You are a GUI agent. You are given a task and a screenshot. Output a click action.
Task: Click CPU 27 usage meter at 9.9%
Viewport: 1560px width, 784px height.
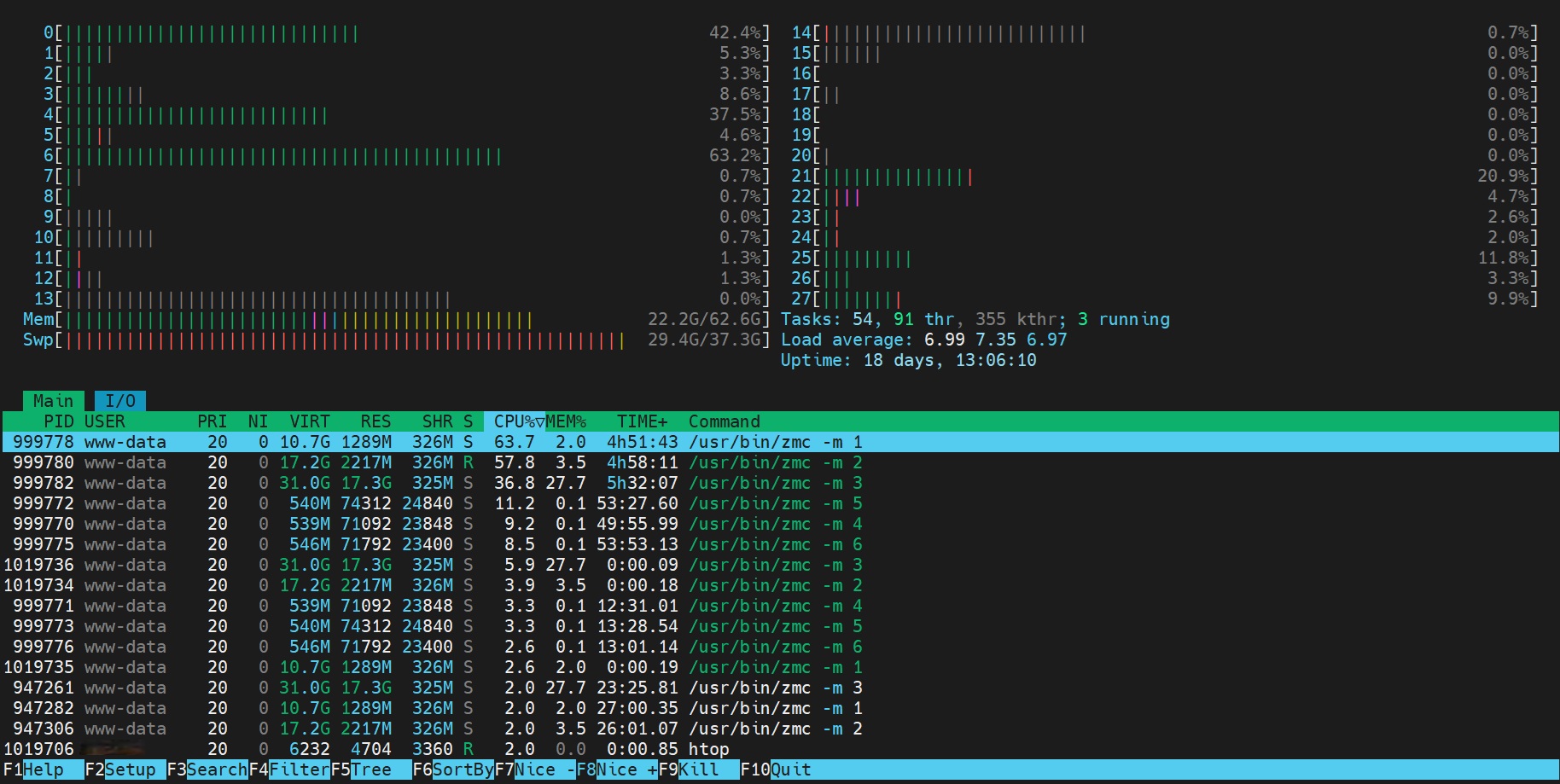[x=1165, y=299]
